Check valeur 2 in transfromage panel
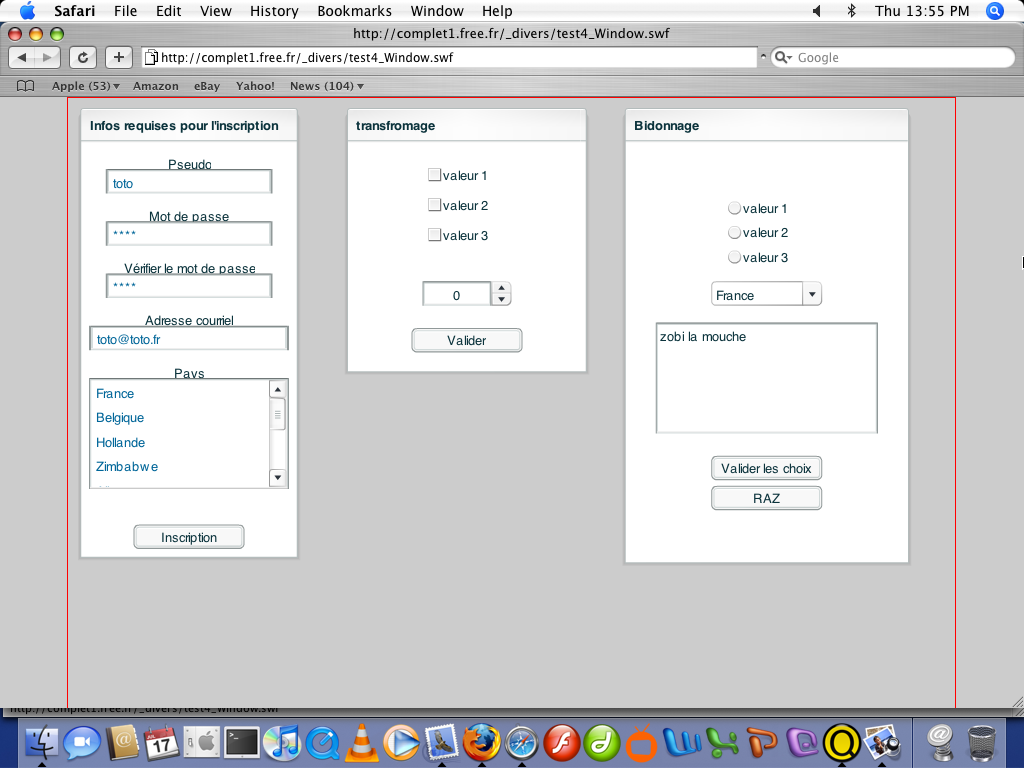 tap(434, 204)
